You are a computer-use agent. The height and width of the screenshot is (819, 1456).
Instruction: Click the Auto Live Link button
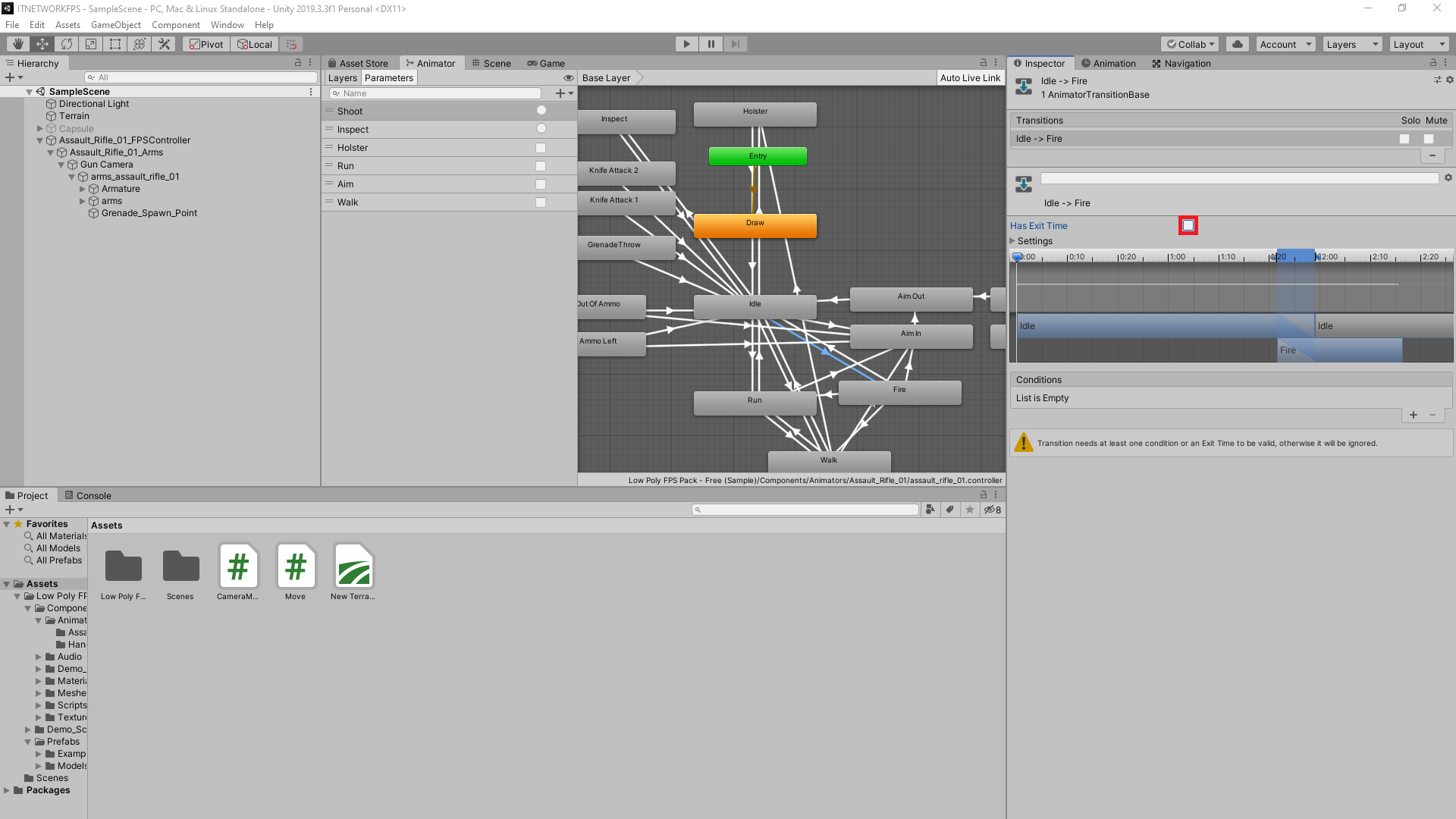click(x=970, y=77)
